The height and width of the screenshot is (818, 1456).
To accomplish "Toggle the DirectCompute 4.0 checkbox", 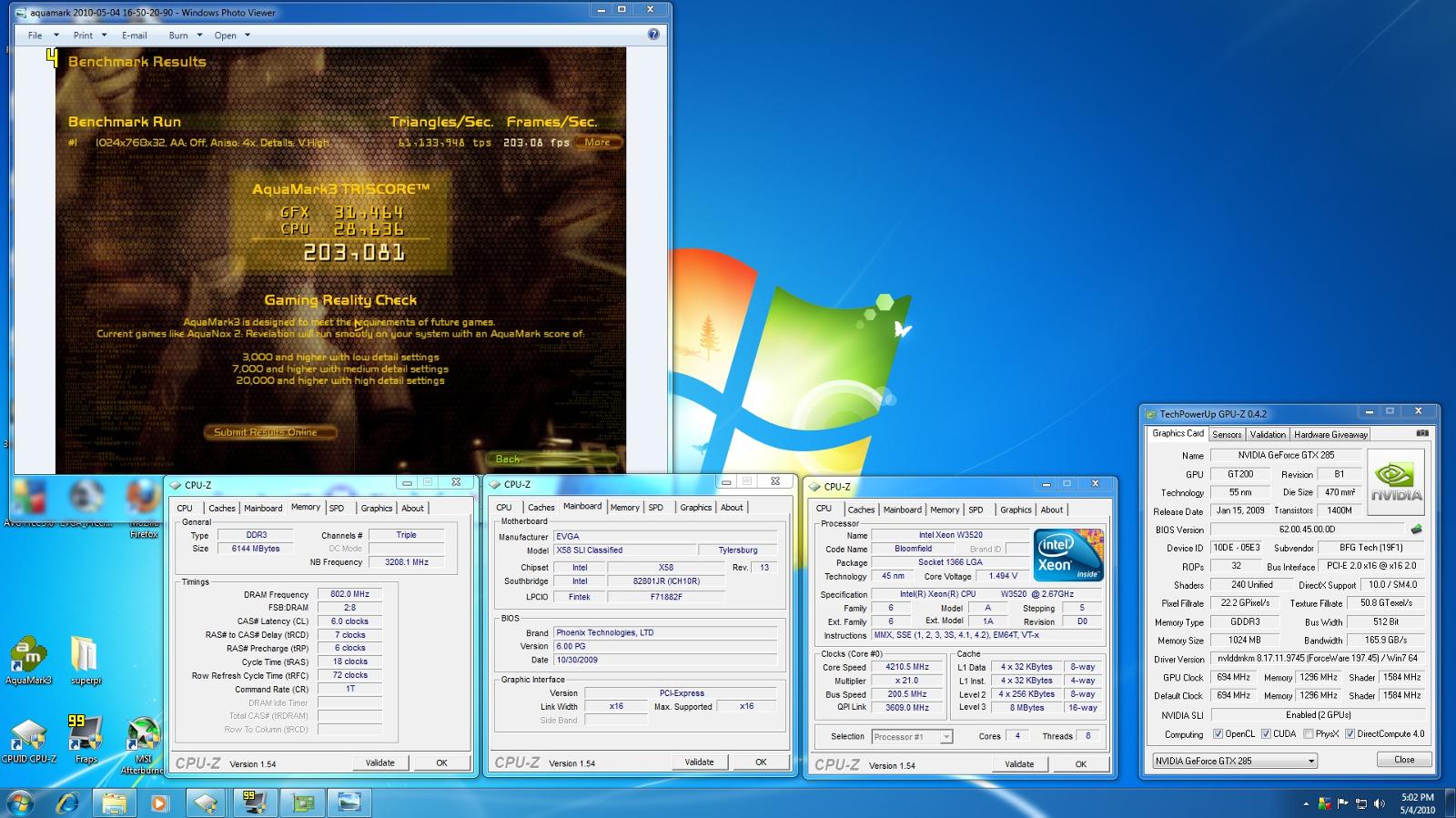I will click(x=1350, y=733).
